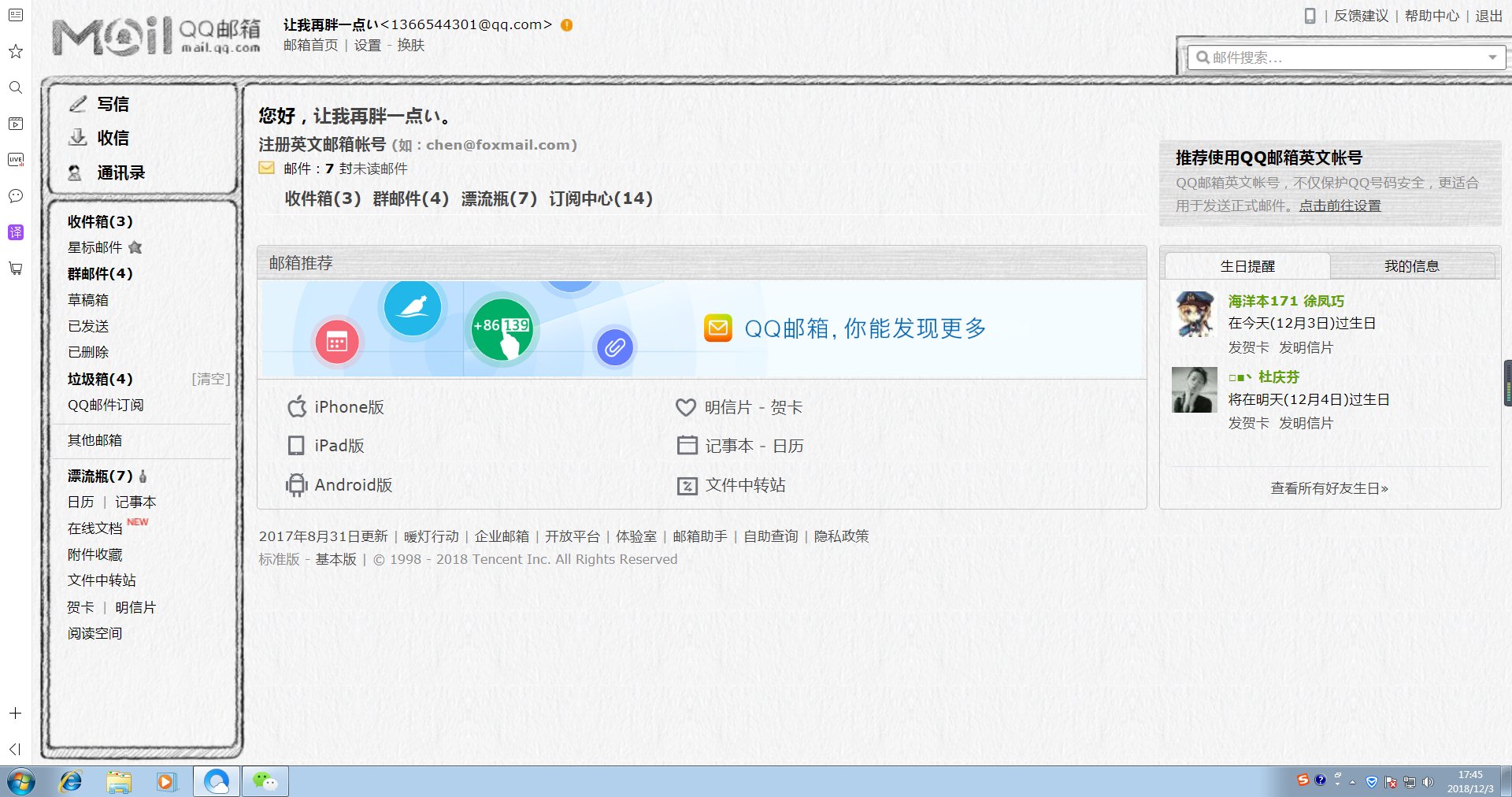
Task: Click the shopping cart icon in browser sidebar
Action: [16, 269]
